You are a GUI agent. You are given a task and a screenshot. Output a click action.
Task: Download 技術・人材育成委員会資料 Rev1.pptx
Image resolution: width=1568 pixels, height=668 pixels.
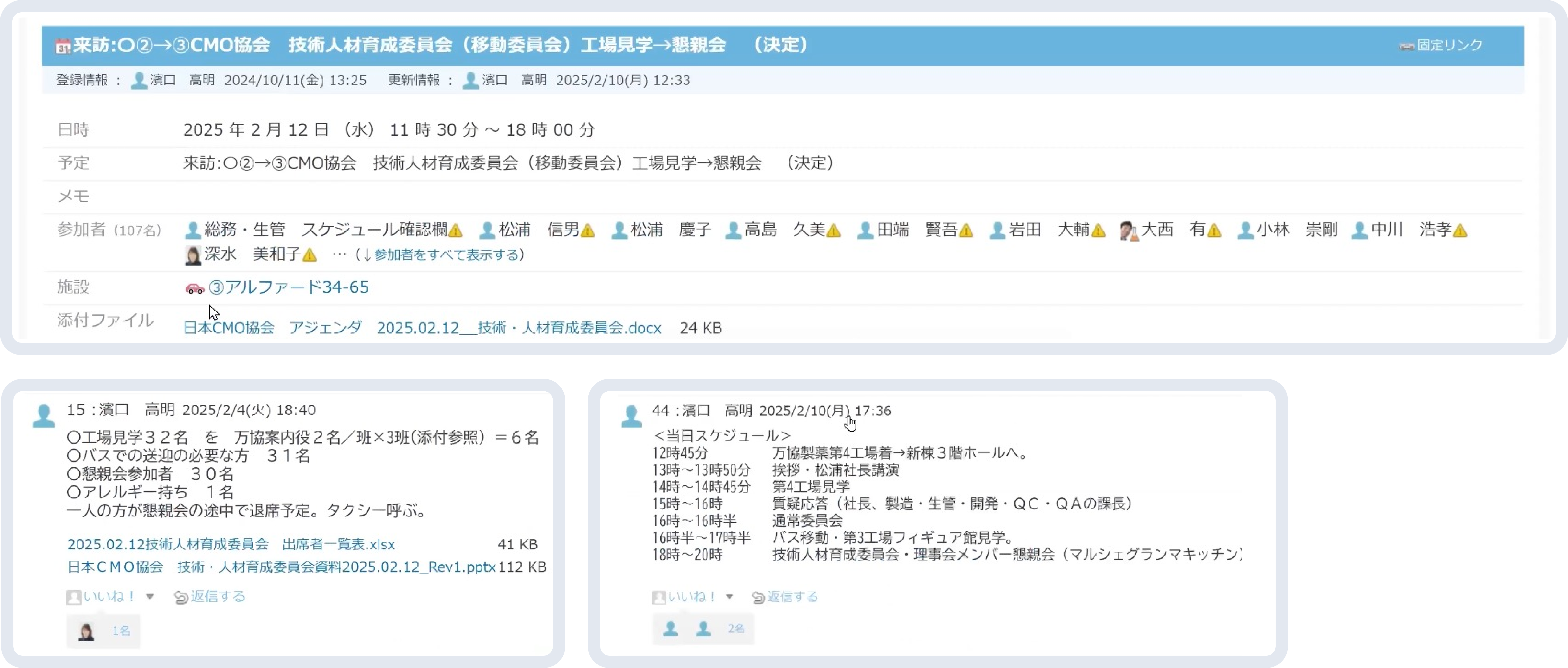pyautogui.click(x=281, y=567)
